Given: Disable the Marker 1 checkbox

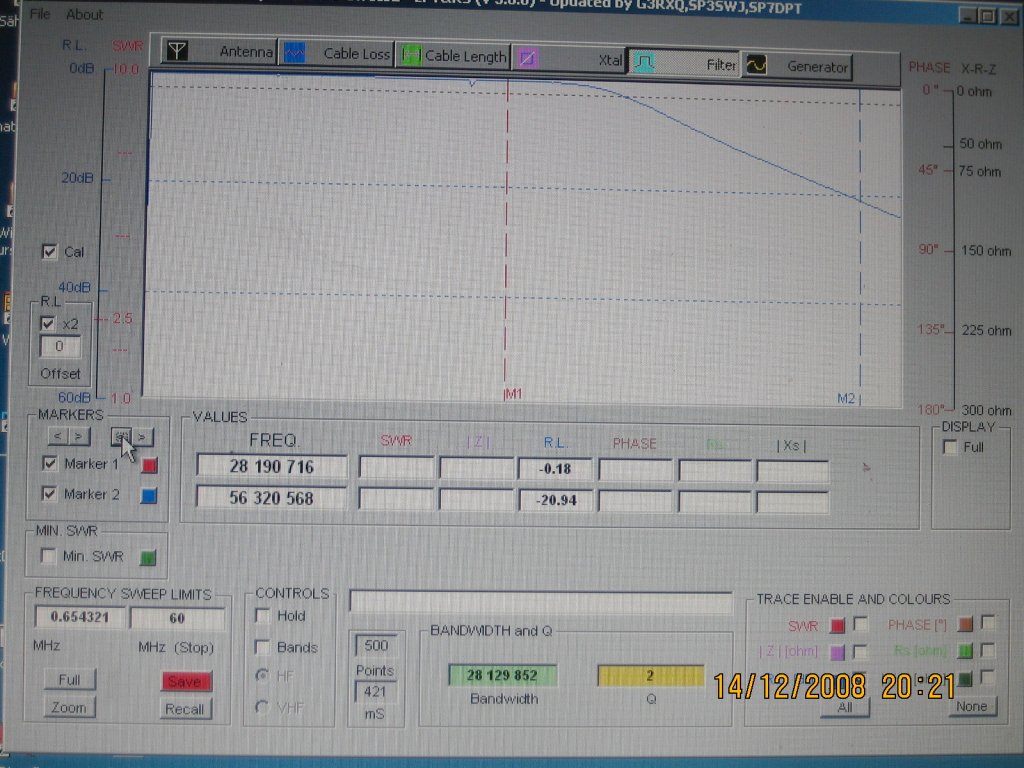Looking at the screenshot, I should [50, 464].
